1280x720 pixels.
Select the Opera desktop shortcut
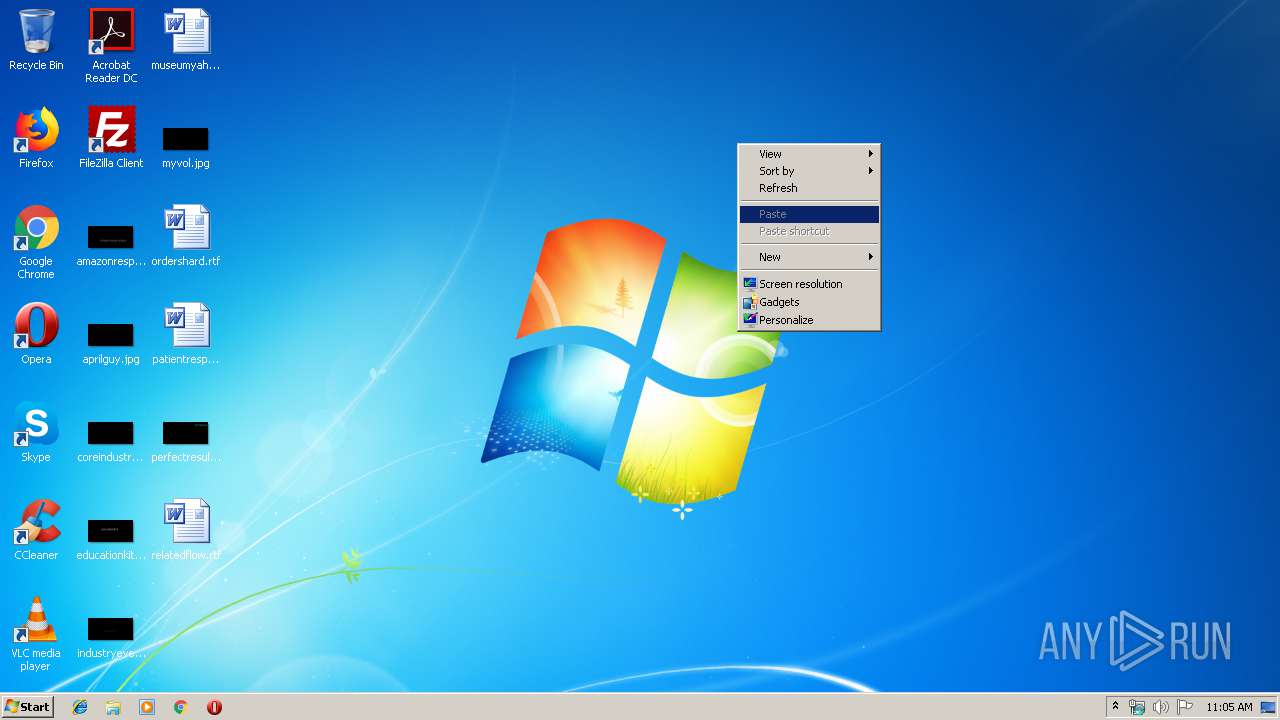point(36,334)
